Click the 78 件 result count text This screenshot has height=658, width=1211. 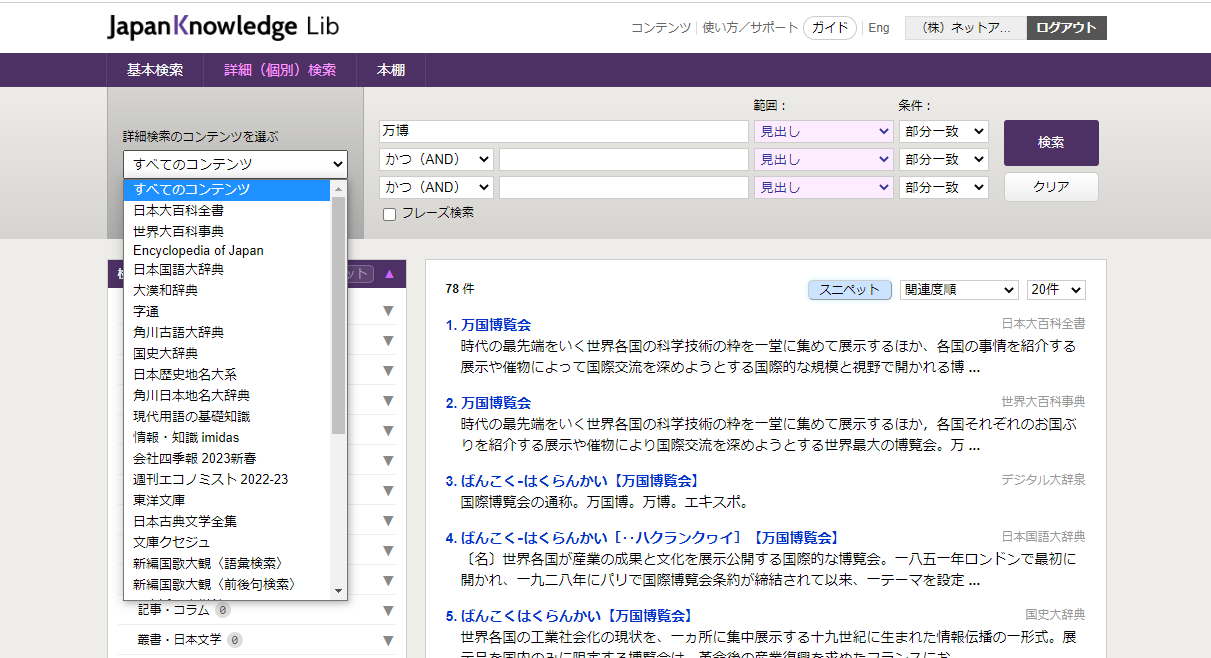(x=460, y=289)
